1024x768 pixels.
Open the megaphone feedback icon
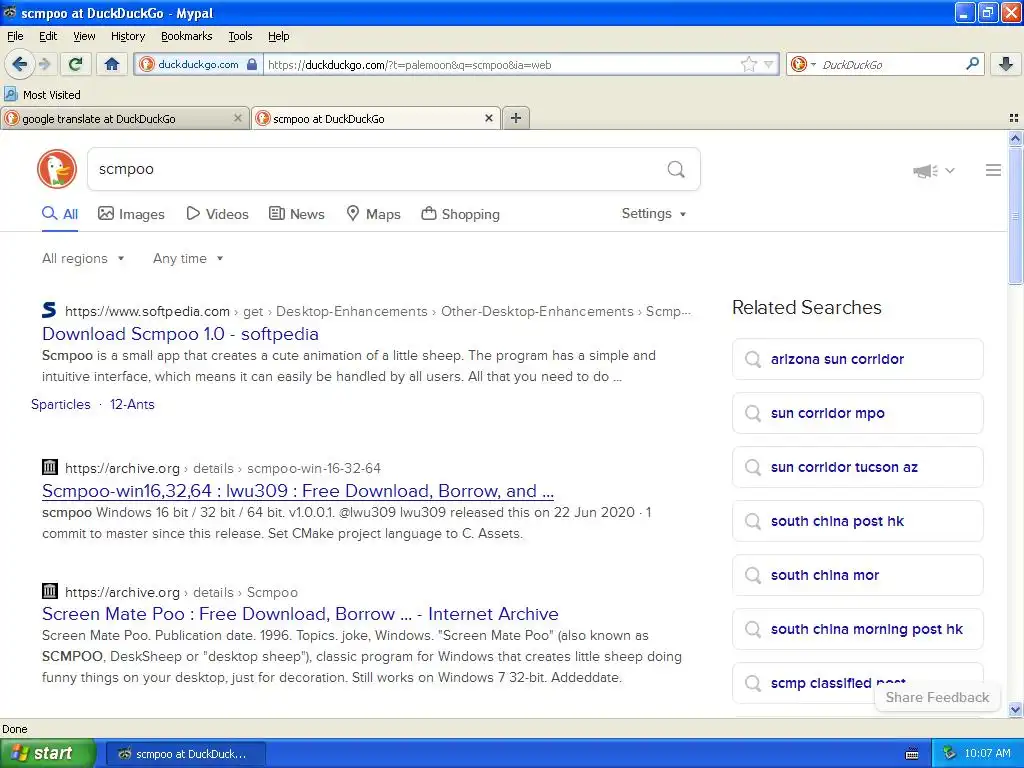(x=925, y=171)
